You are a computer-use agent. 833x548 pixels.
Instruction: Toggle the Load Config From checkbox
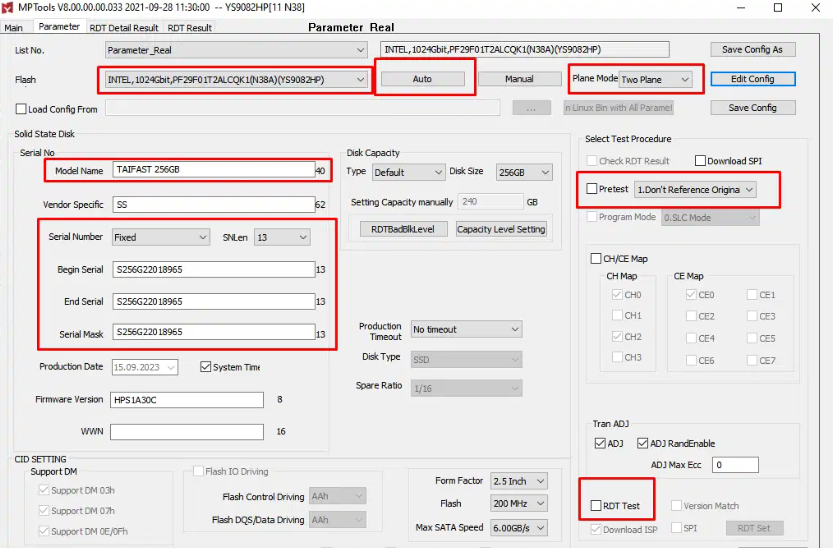coord(21,109)
